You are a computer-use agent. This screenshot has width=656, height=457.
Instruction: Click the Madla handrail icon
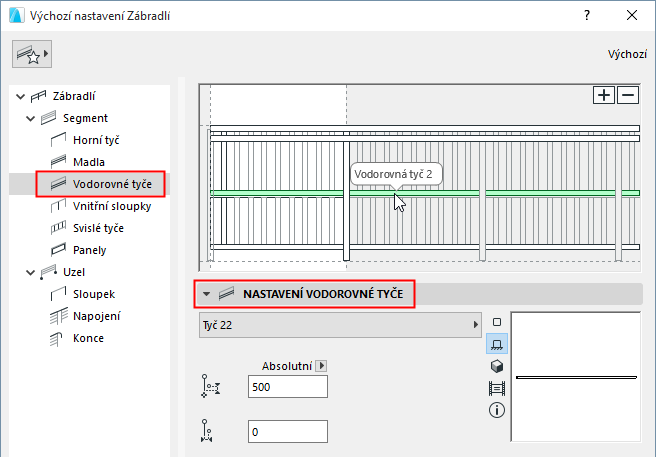tap(58, 162)
